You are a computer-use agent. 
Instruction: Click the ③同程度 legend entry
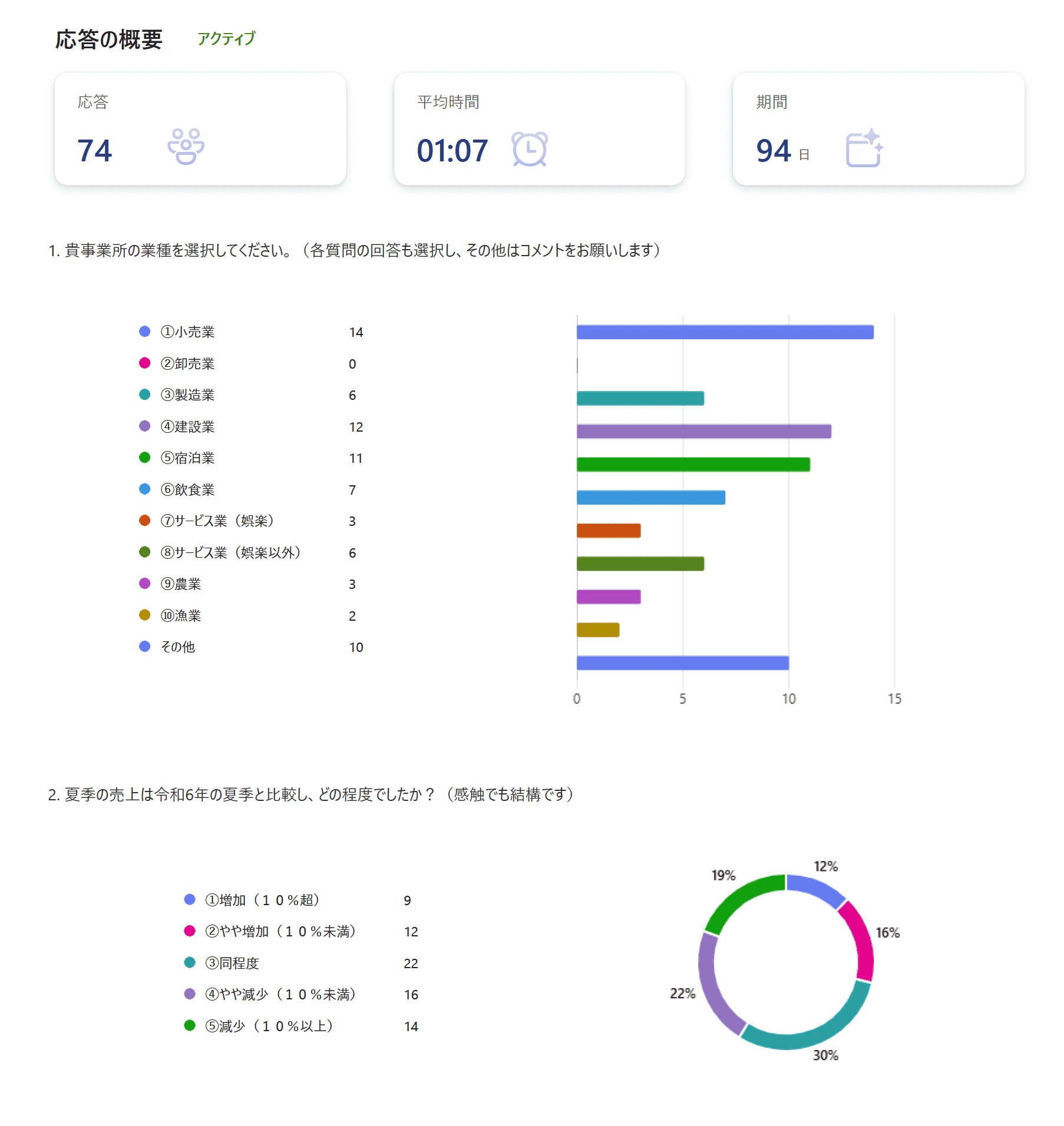[232, 963]
